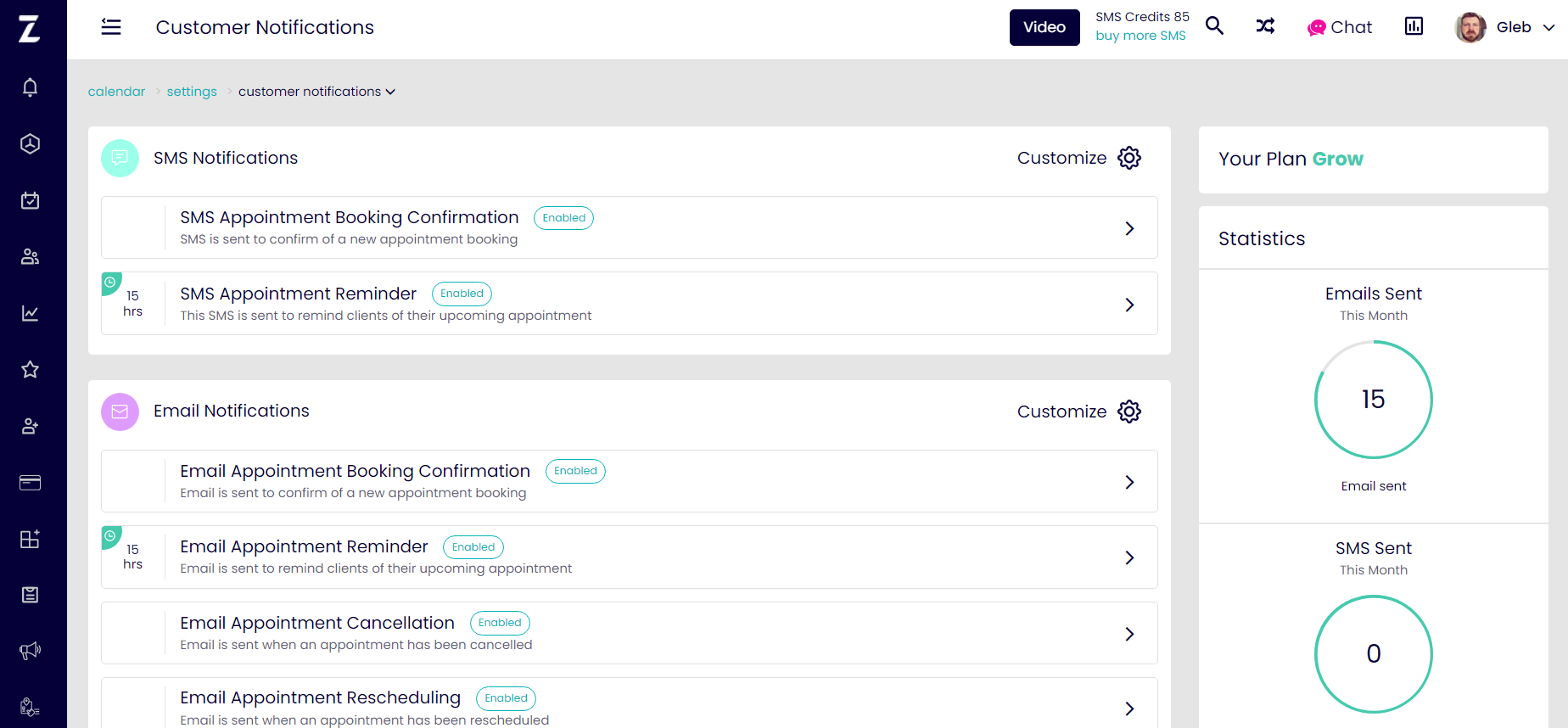This screenshot has height=728, width=1568.
Task: Click Enabled badge on SMS Booking Confirmation
Action: tap(563, 218)
